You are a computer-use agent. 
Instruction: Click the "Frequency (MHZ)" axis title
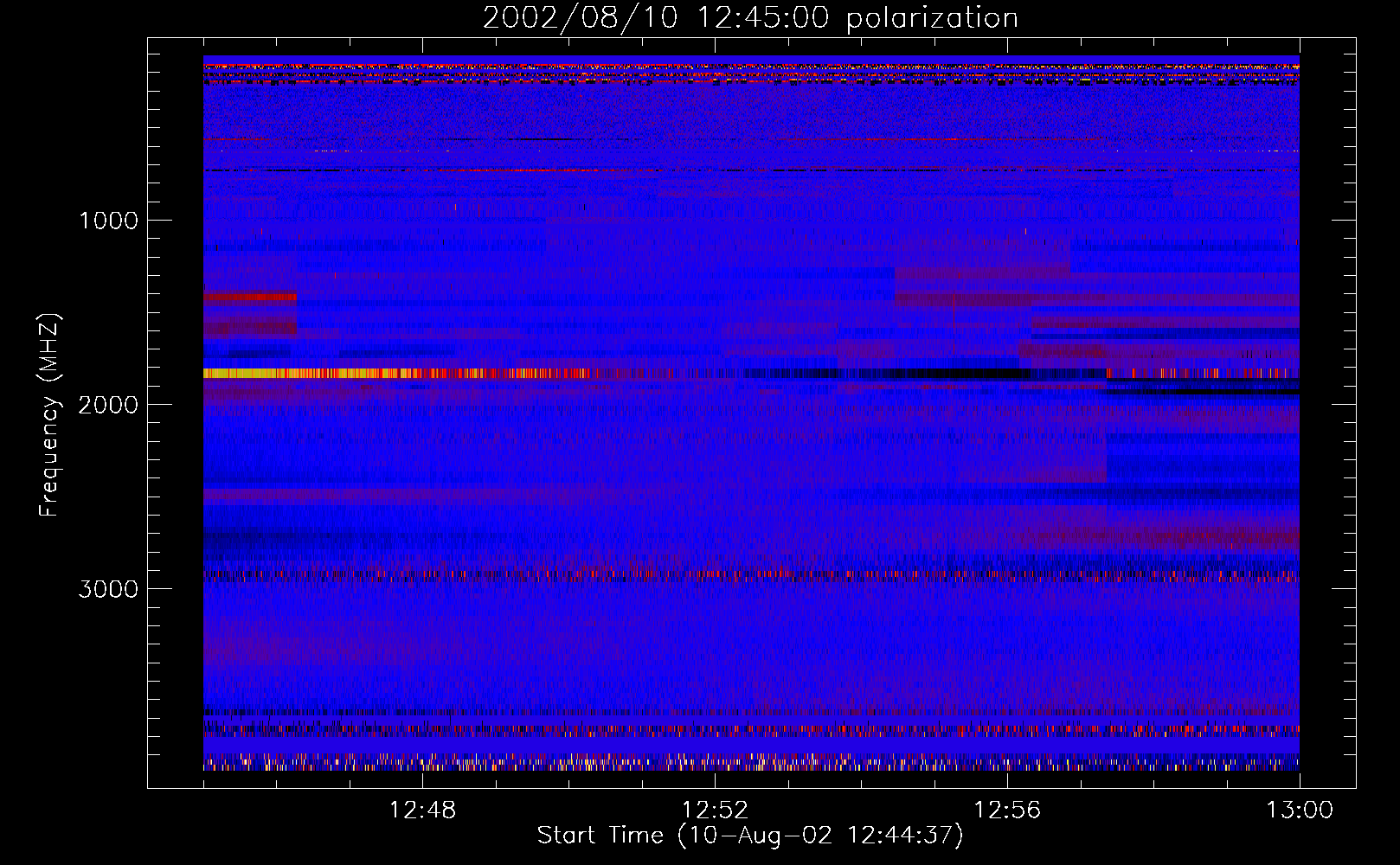[x=49, y=414]
